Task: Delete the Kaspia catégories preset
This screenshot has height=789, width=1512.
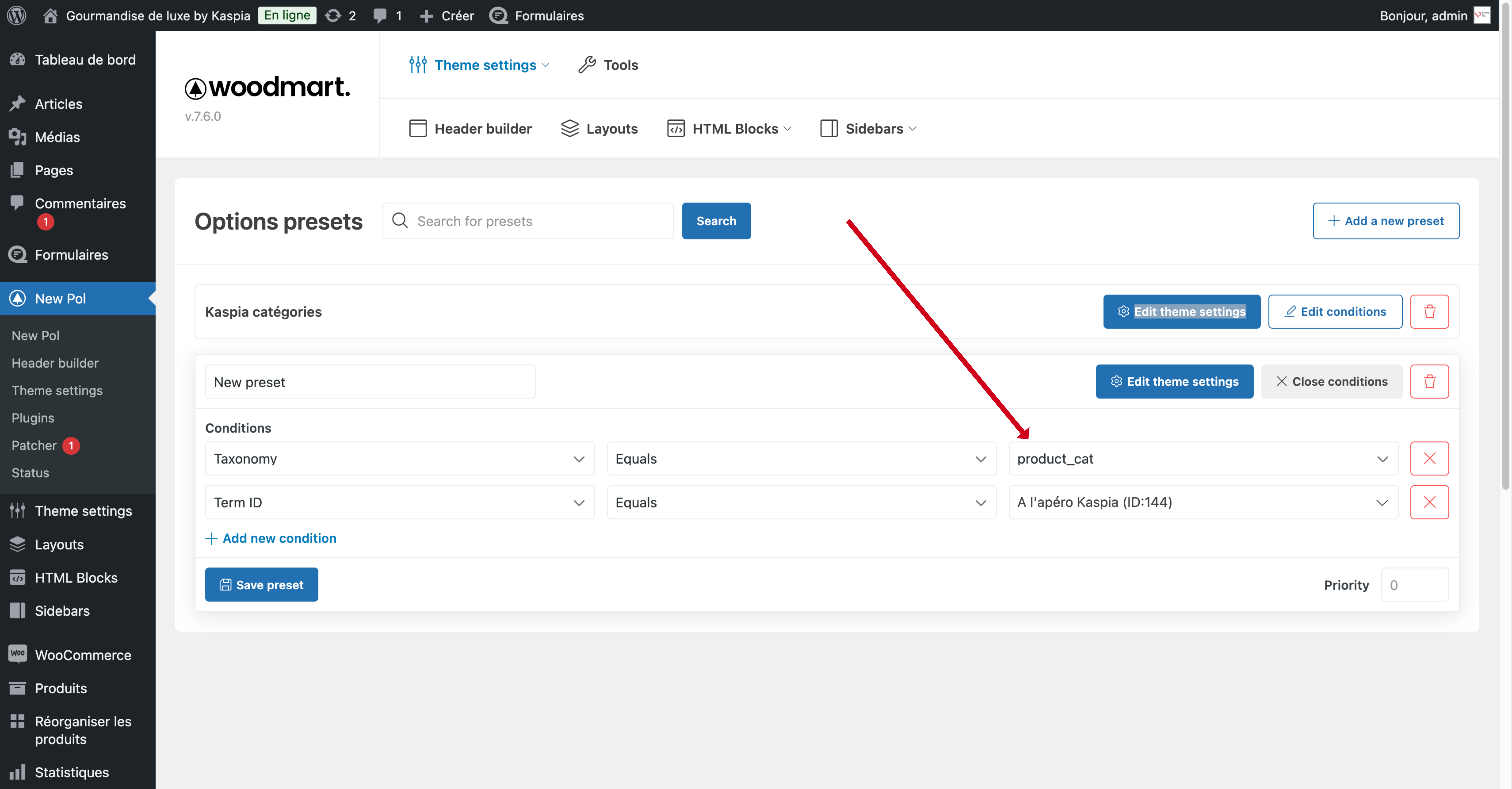Action: [x=1429, y=311]
